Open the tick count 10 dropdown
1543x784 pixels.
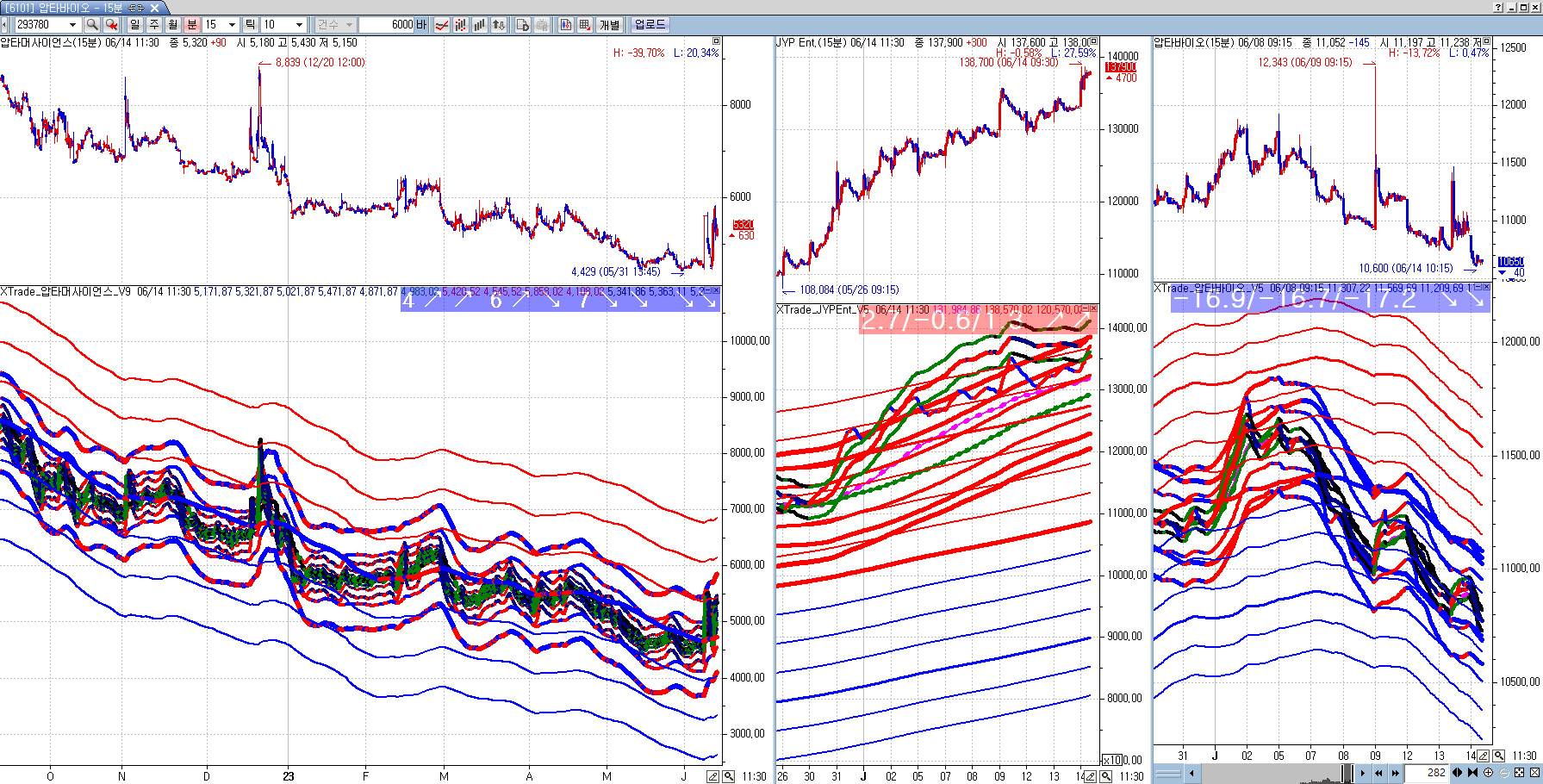point(299,25)
